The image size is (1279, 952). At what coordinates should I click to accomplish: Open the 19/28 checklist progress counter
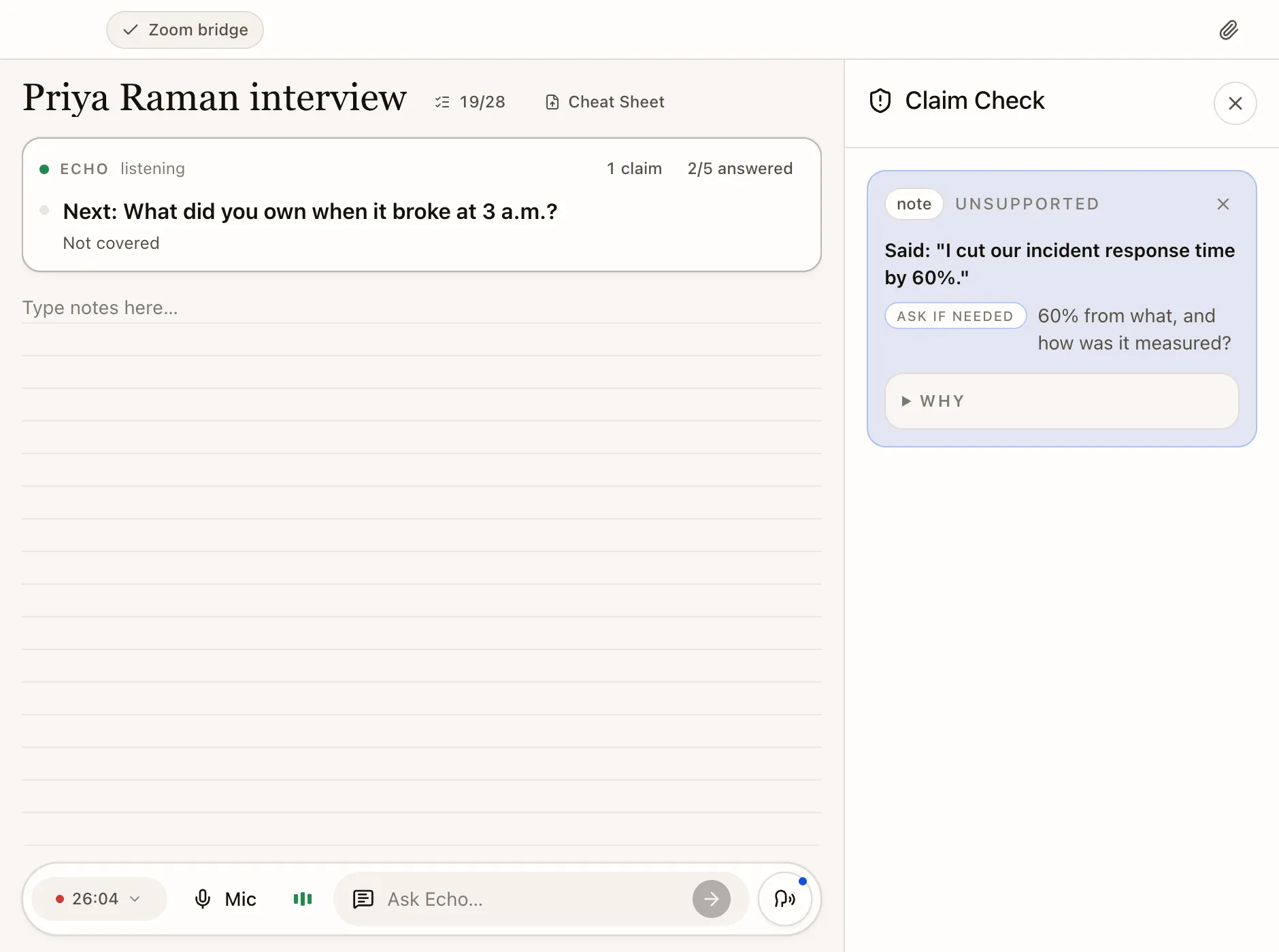470,102
